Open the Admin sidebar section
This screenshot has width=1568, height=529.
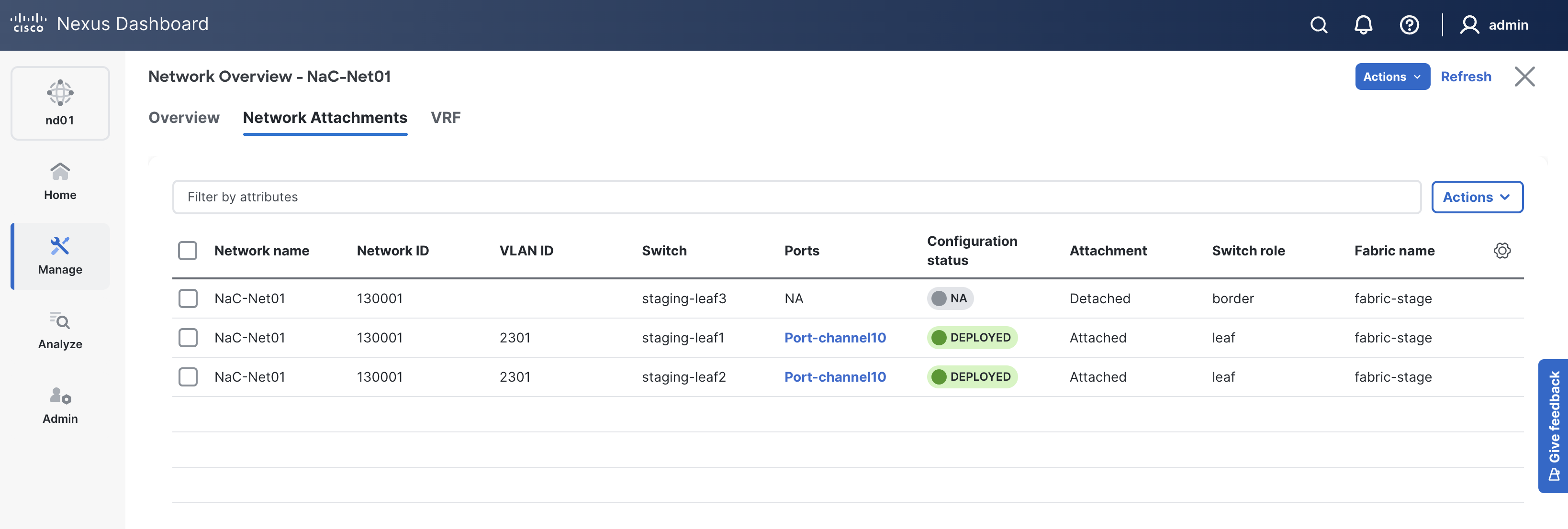point(60,405)
